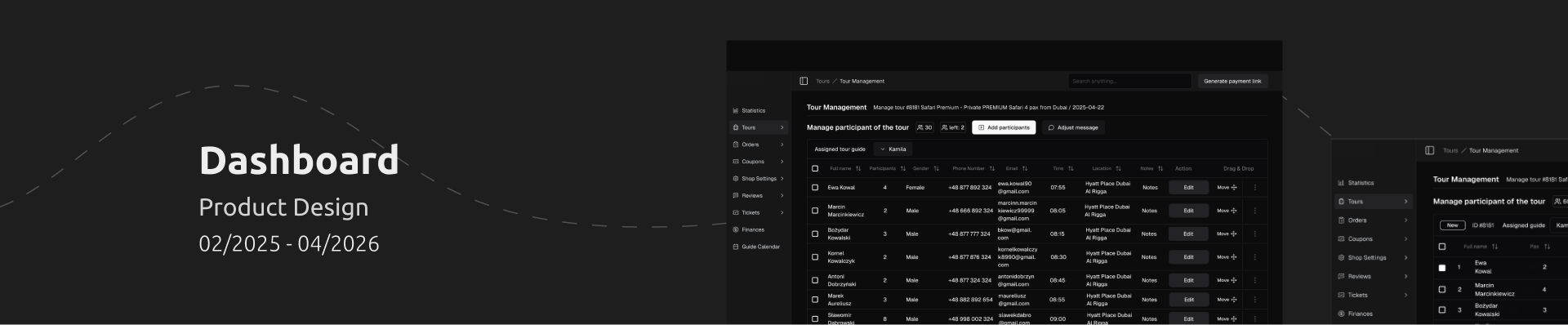1568x325 pixels.
Task: Click the time cell '07:55'
Action: [1058, 187]
